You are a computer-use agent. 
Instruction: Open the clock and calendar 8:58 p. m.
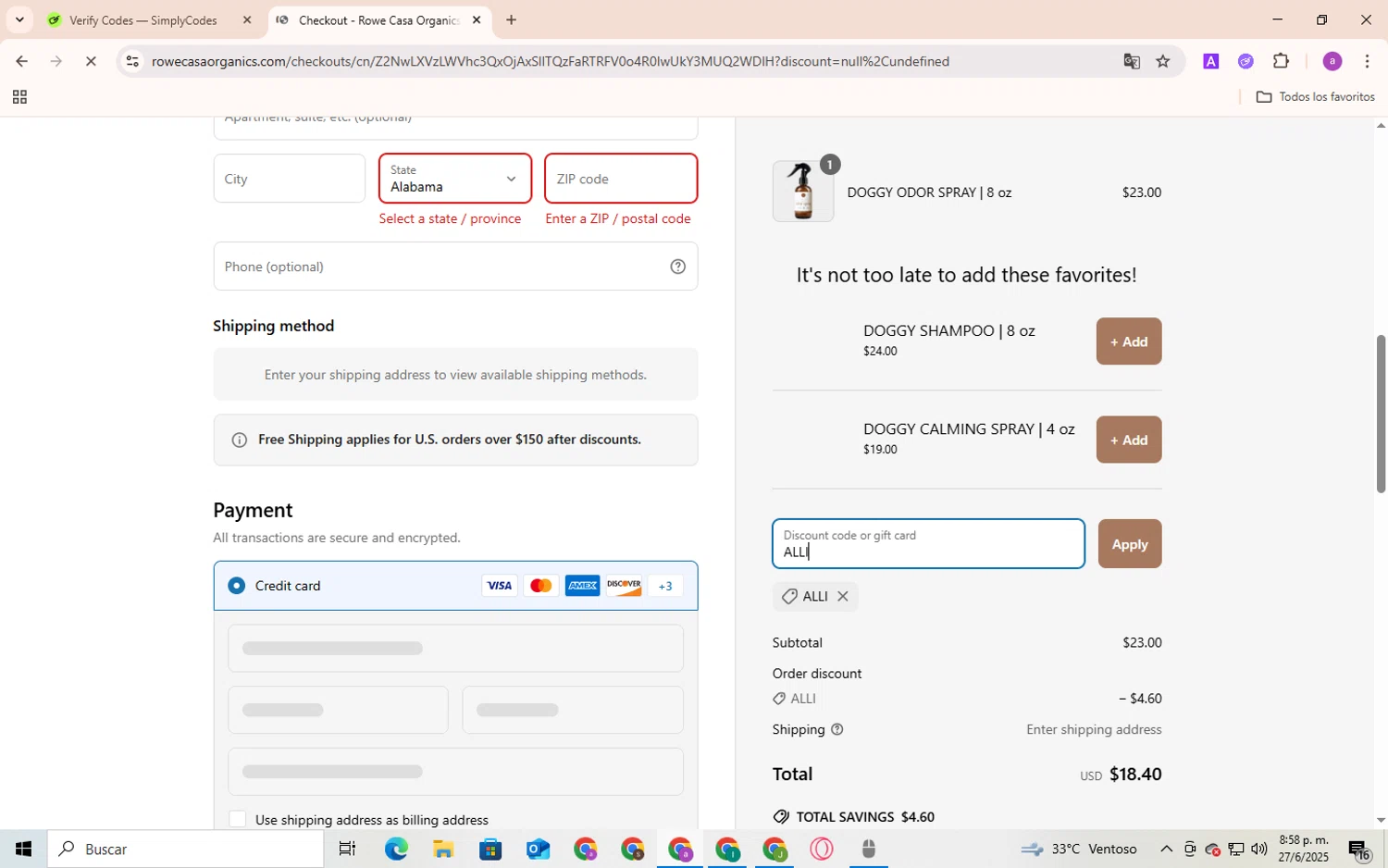pyautogui.click(x=1303, y=849)
